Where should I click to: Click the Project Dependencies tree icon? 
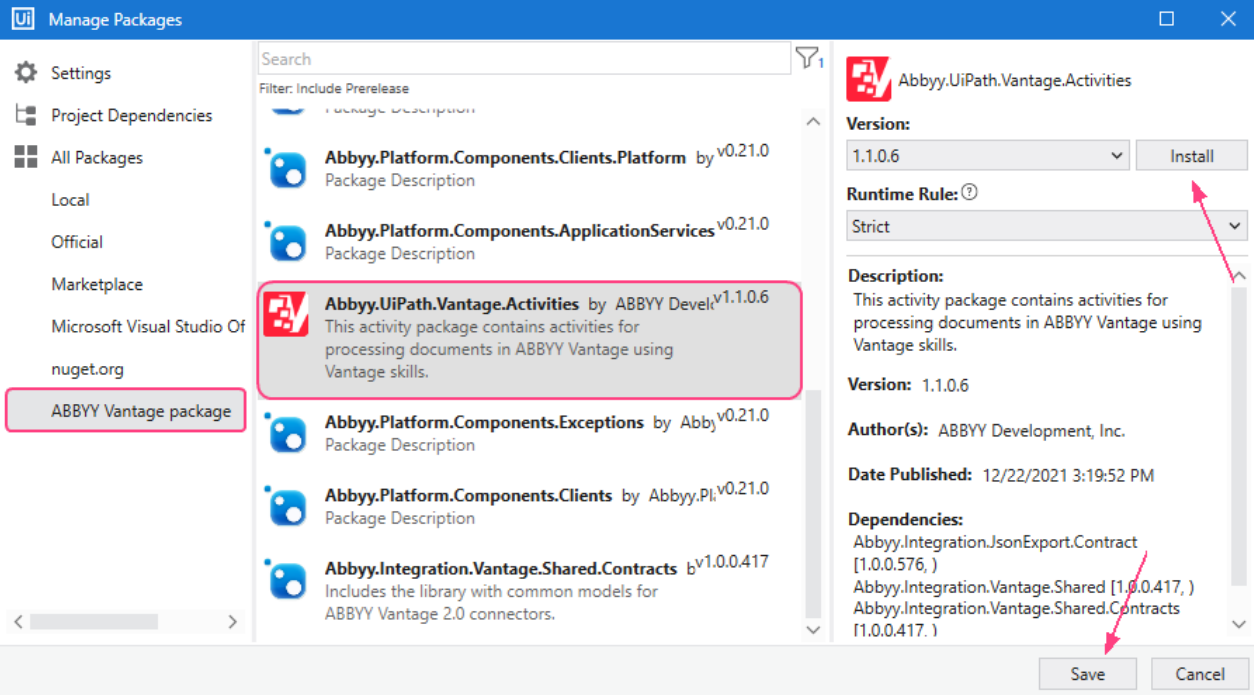[26, 115]
